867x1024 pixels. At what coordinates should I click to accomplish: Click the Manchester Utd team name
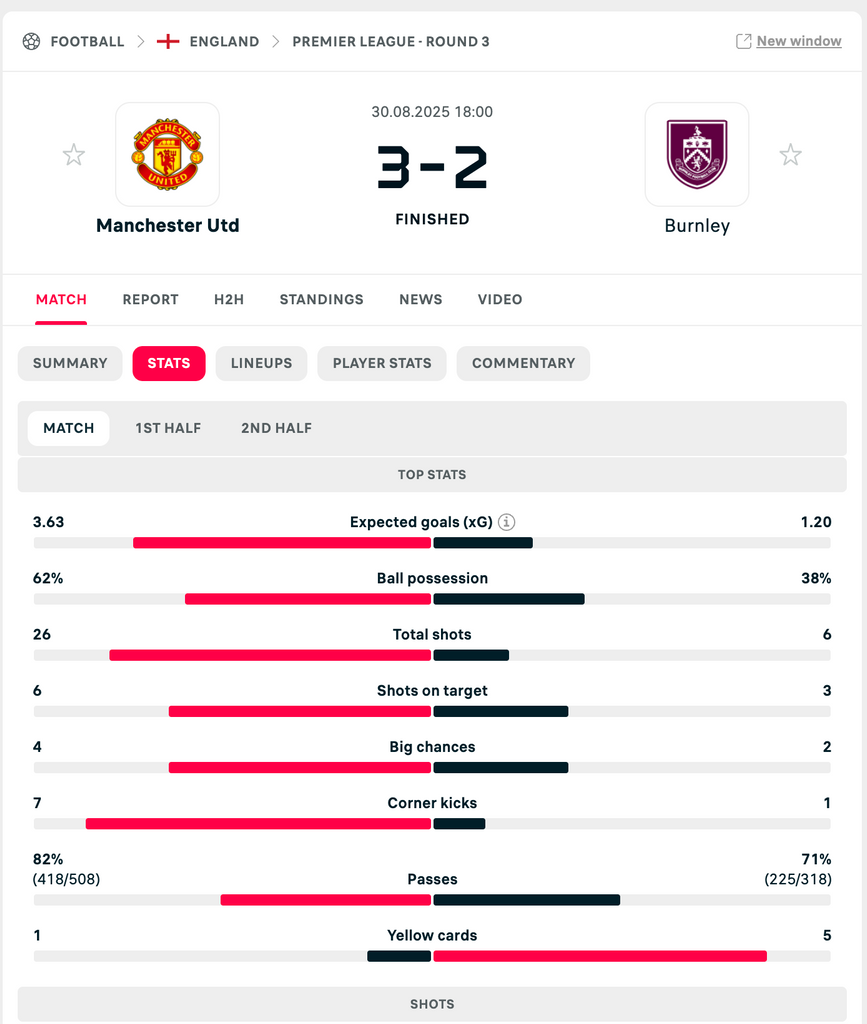coord(168,226)
